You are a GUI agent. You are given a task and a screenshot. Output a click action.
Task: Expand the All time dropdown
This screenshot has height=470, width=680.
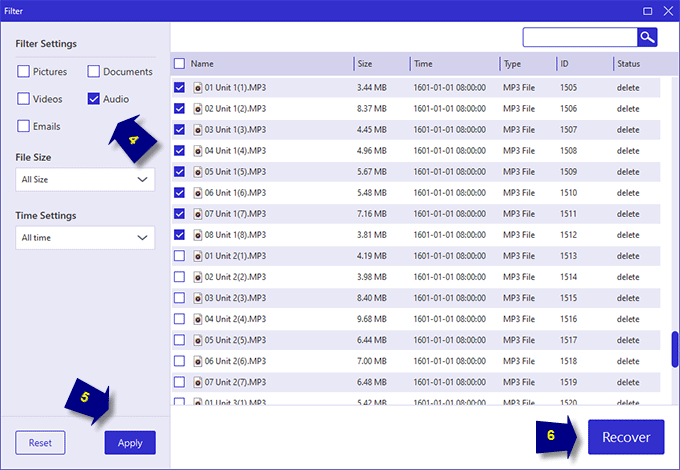point(85,238)
